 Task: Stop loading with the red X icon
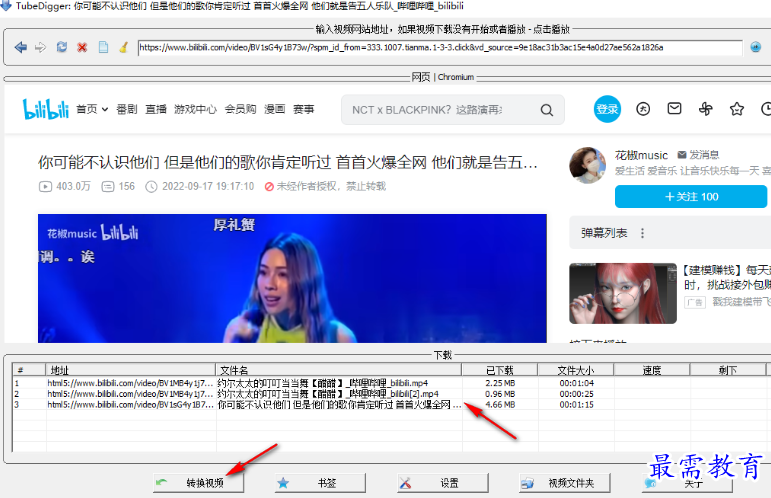[82, 47]
